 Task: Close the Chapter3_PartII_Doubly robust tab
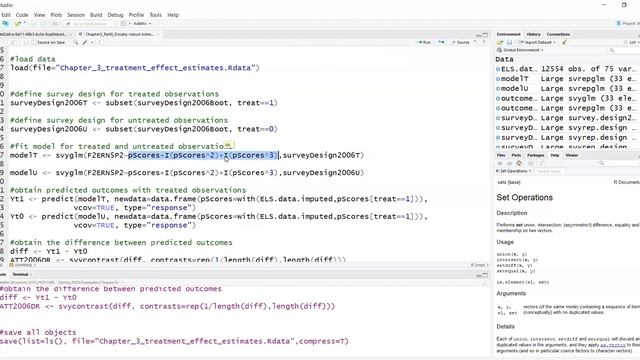pyautogui.click(x=158, y=34)
